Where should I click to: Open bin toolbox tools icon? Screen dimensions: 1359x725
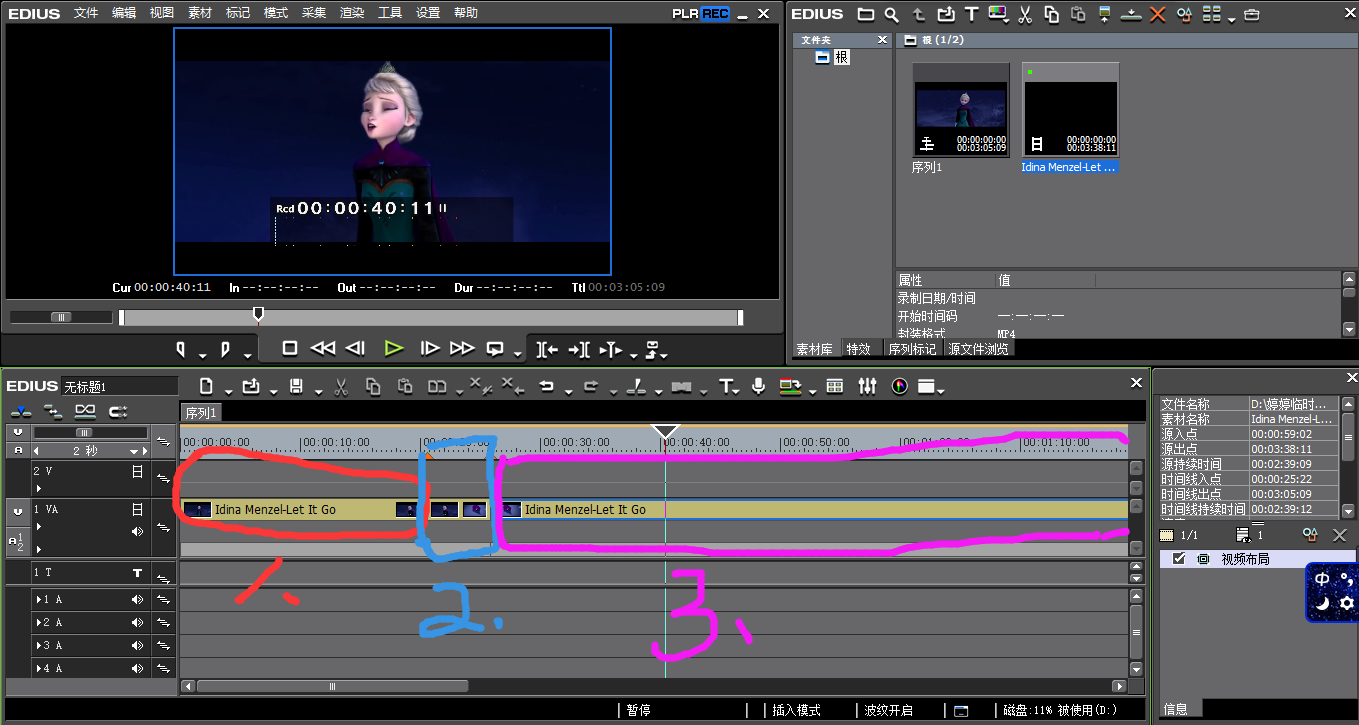1252,14
